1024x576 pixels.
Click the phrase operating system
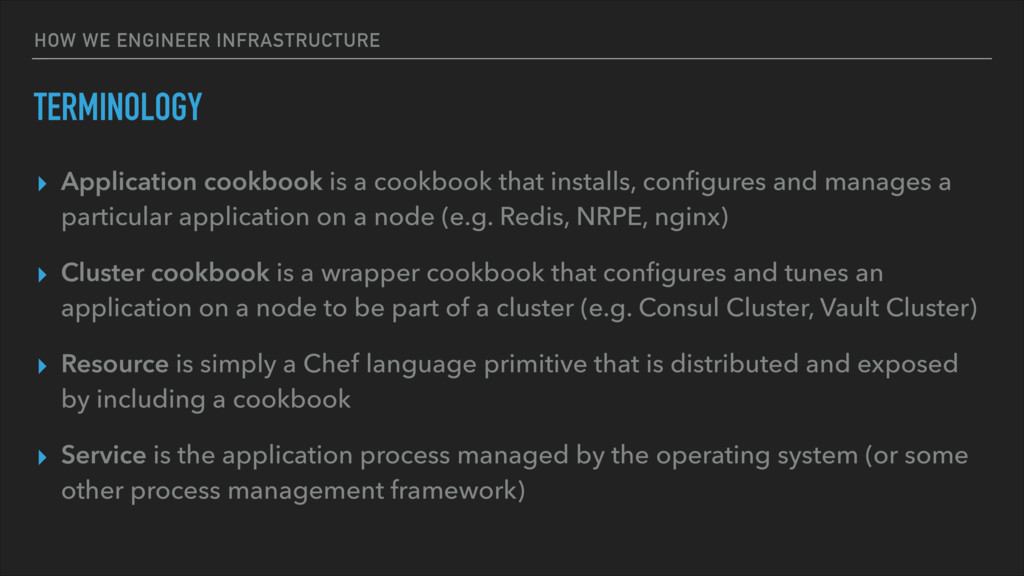(x=757, y=456)
